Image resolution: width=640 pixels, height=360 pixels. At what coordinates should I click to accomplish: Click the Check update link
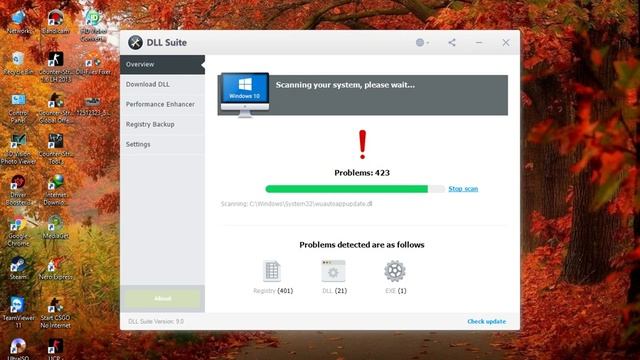coord(487,322)
